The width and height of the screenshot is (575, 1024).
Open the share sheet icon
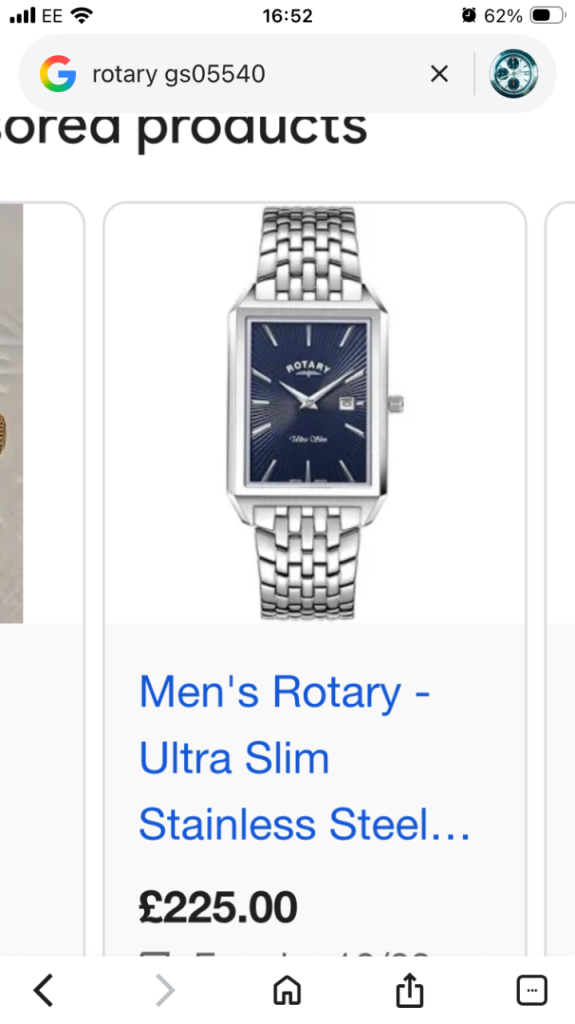[x=410, y=990]
